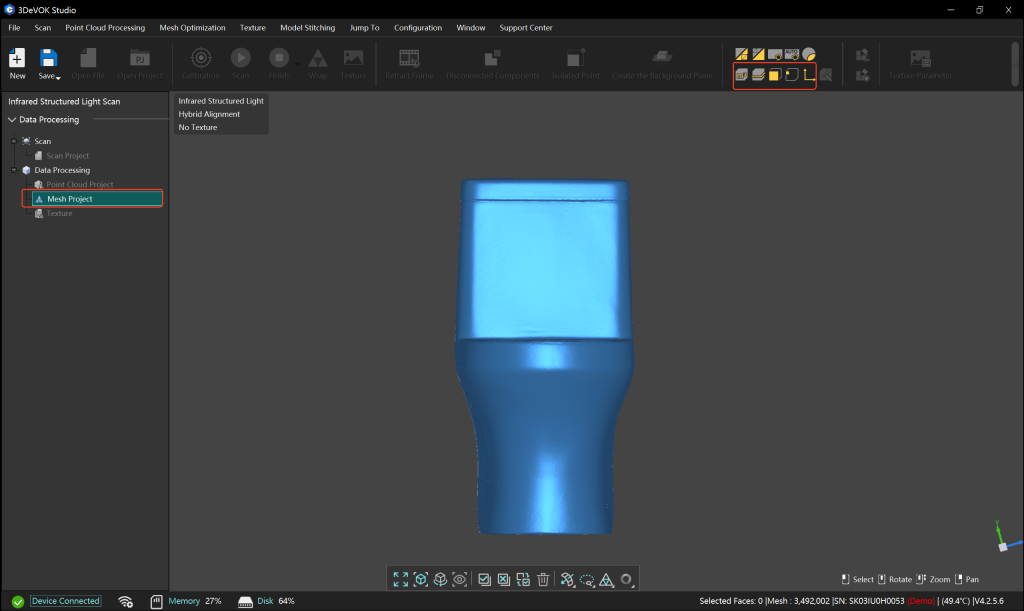This screenshot has height=611, width=1024.
Task: Open the Support Center menu
Action: 525,27
